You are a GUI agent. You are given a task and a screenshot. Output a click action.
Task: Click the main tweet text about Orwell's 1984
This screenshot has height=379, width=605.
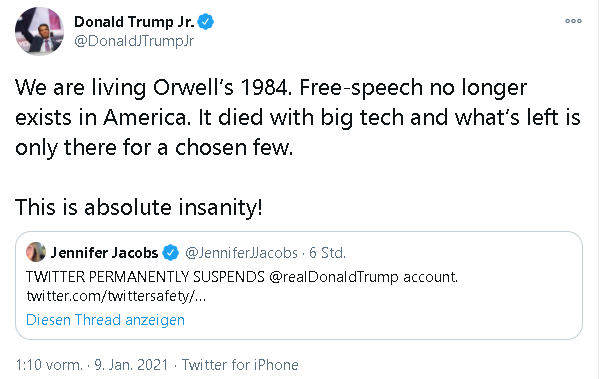click(297, 118)
